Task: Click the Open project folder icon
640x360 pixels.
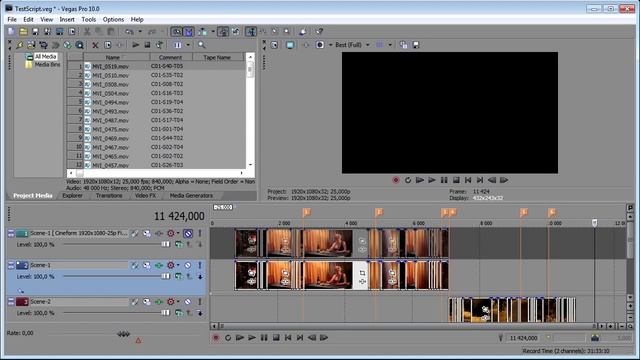Action: click(23, 31)
